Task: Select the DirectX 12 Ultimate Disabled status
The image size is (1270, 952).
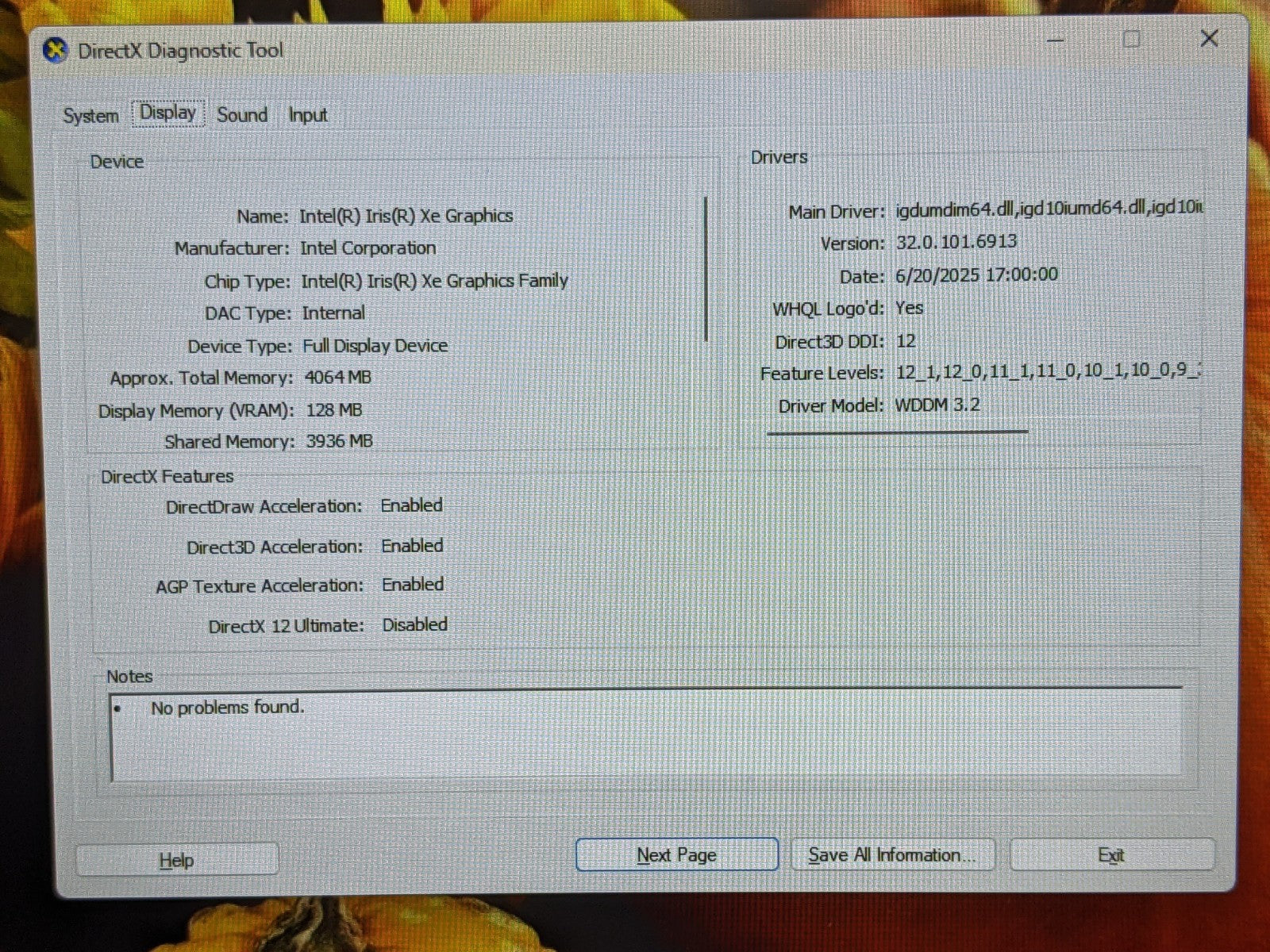Action: pos(414,624)
